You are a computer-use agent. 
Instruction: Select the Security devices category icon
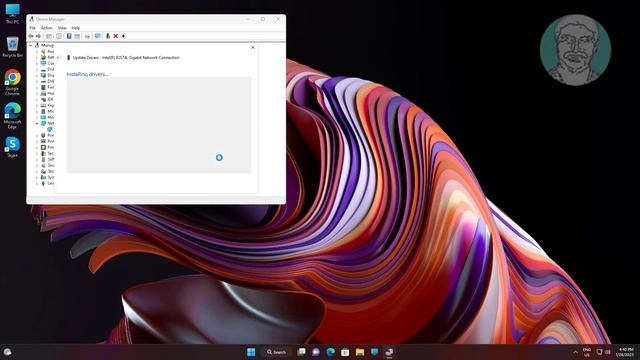click(x=43, y=153)
